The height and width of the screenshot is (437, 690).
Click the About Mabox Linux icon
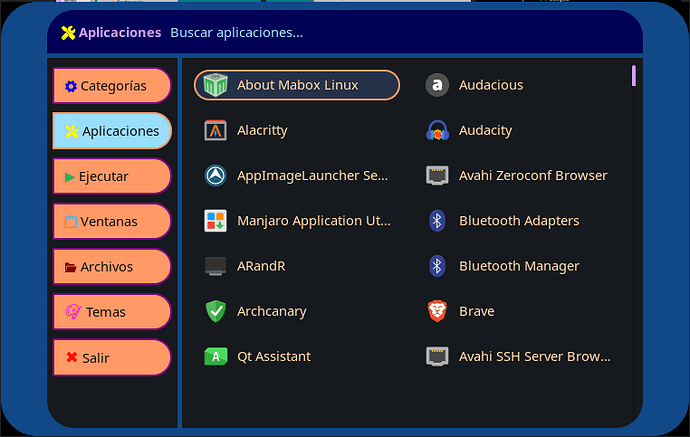[x=216, y=85]
